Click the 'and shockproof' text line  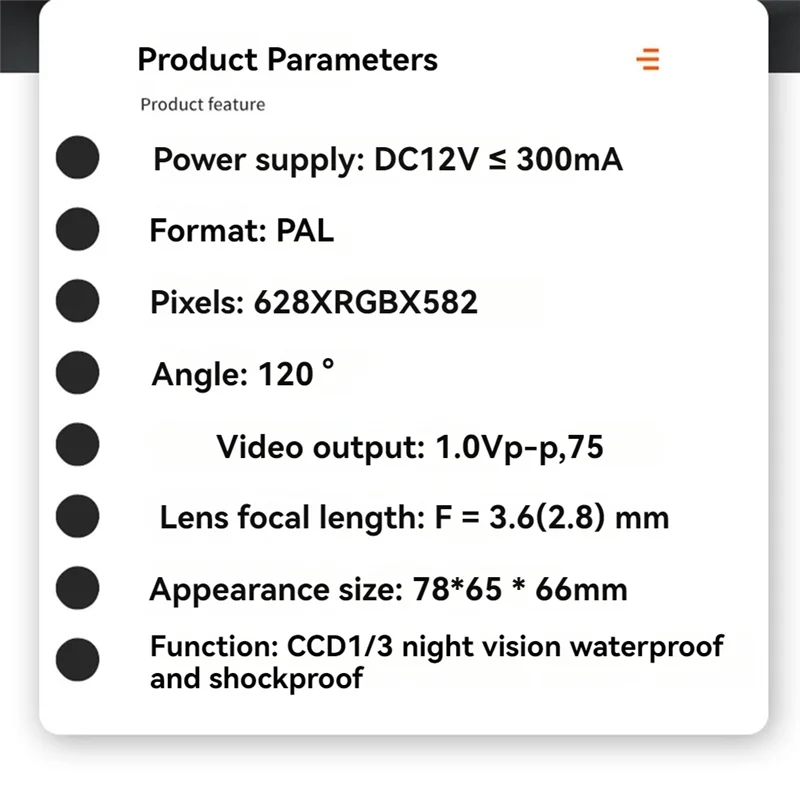(255, 679)
